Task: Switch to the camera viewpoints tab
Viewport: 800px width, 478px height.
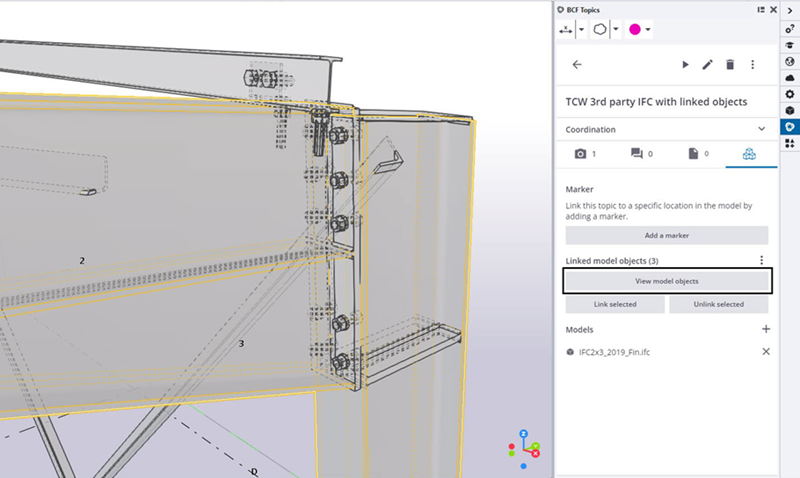Action: point(584,154)
